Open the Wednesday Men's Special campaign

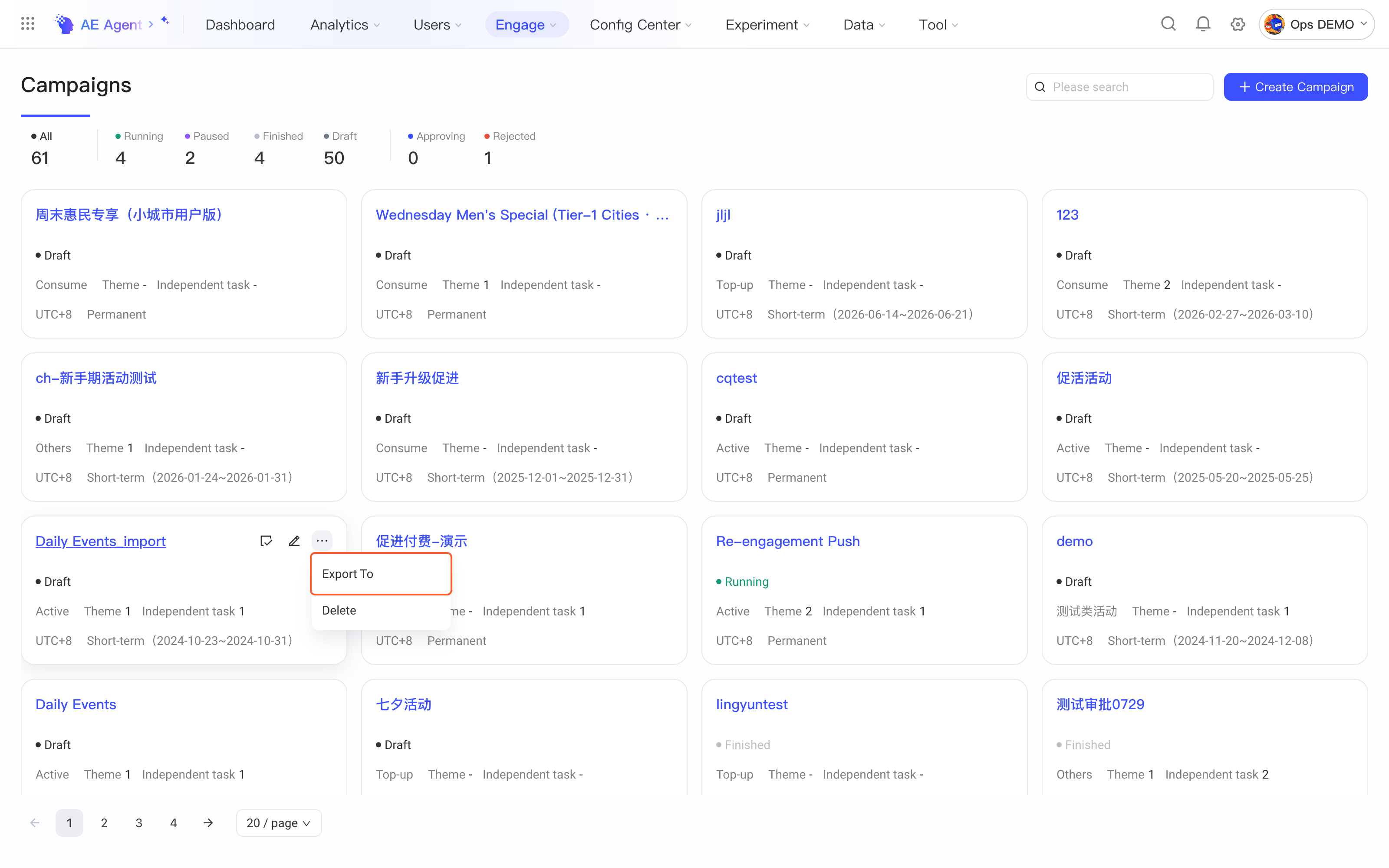[522, 215]
